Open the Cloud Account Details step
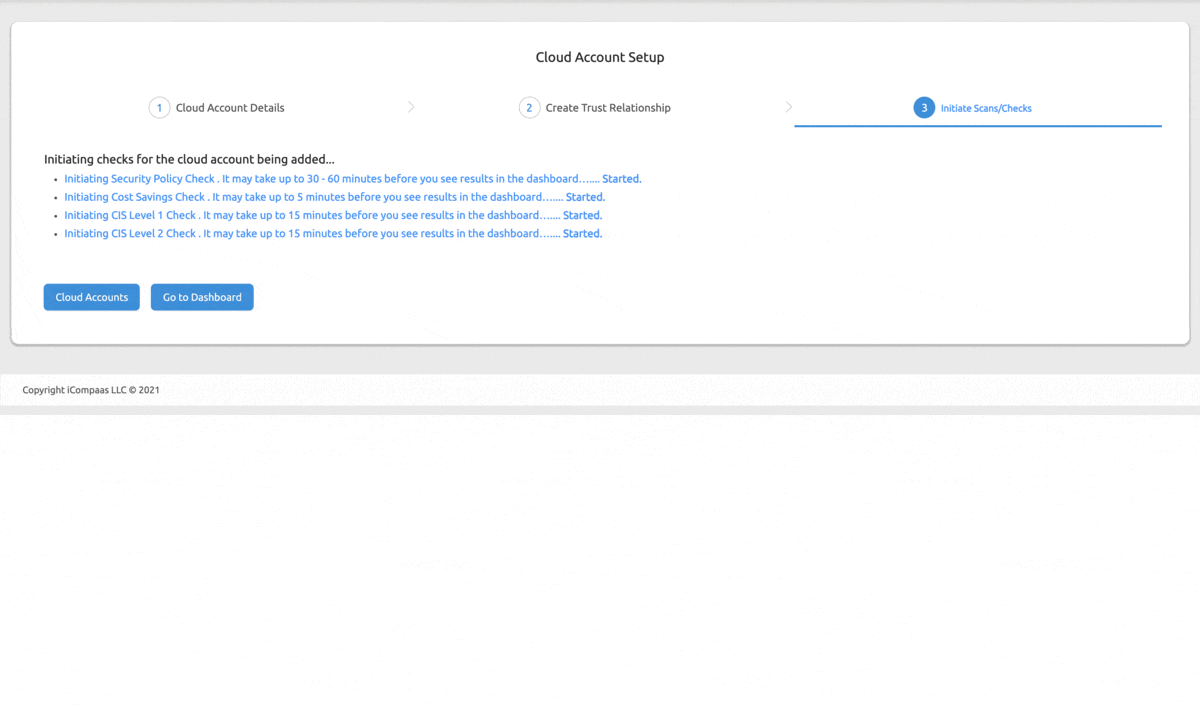This screenshot has height=709, width=1200. [x=229, y=107]
